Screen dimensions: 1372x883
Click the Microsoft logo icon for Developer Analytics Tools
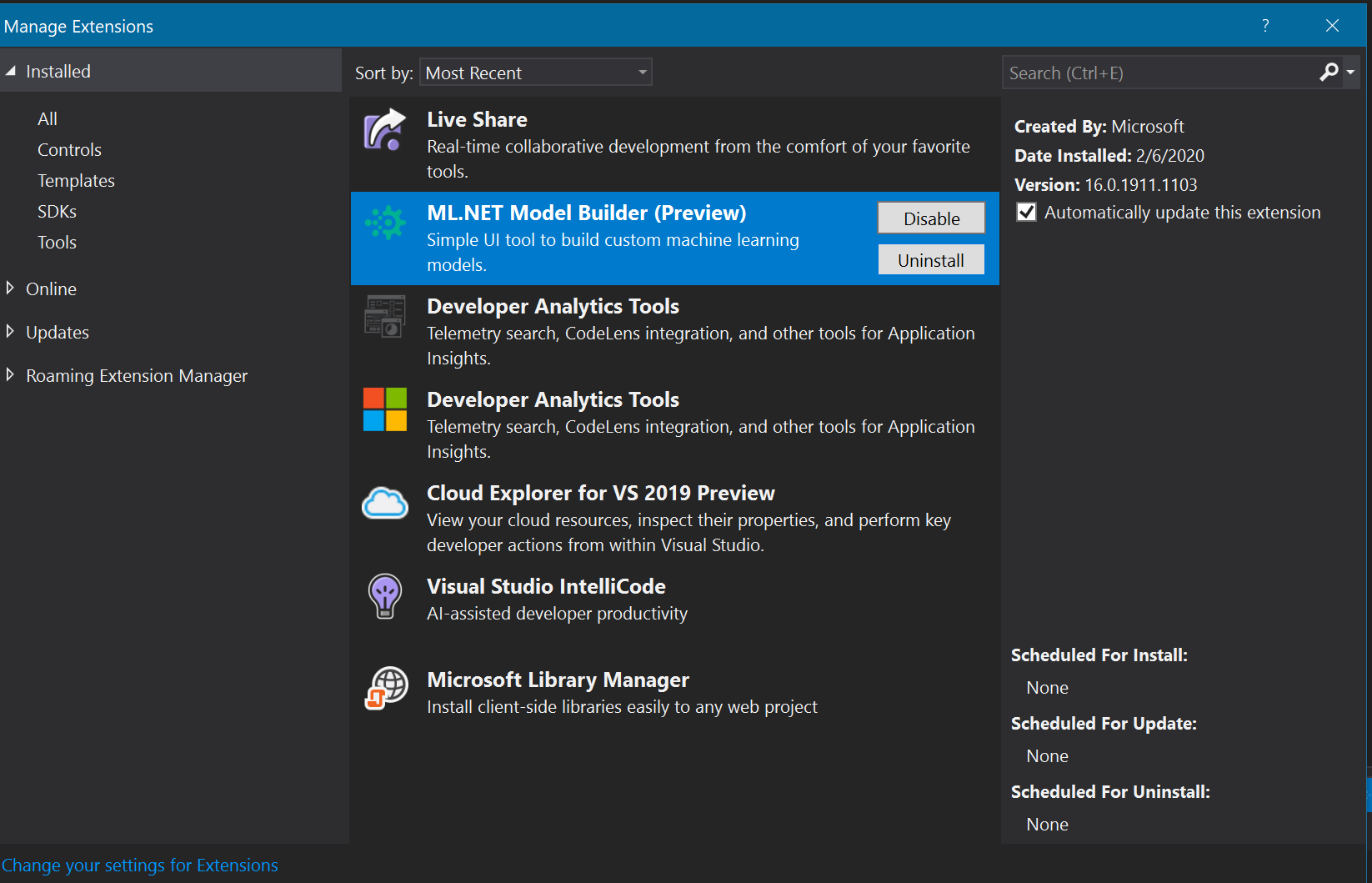[384, 409]
